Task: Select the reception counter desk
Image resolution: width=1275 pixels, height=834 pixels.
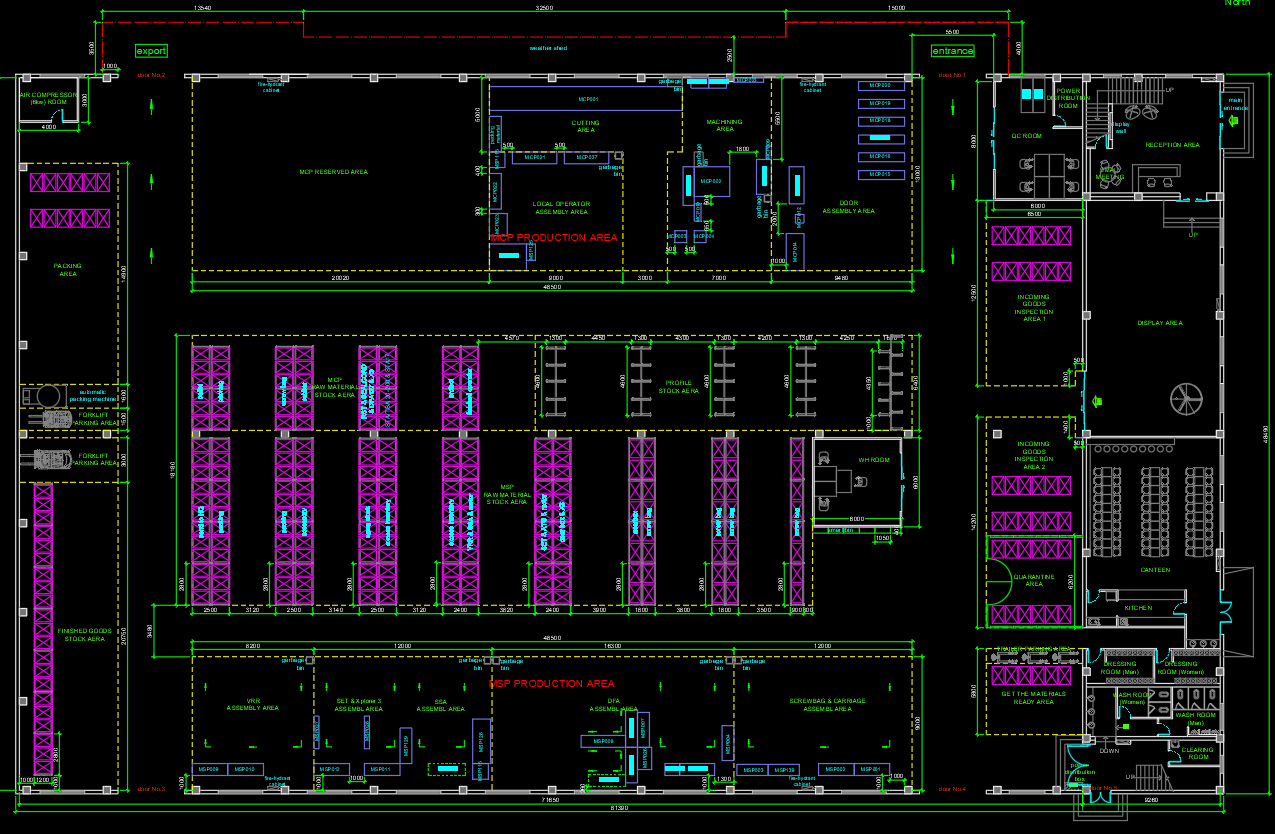Action: pyautogui.click(x=1160, y=181)
